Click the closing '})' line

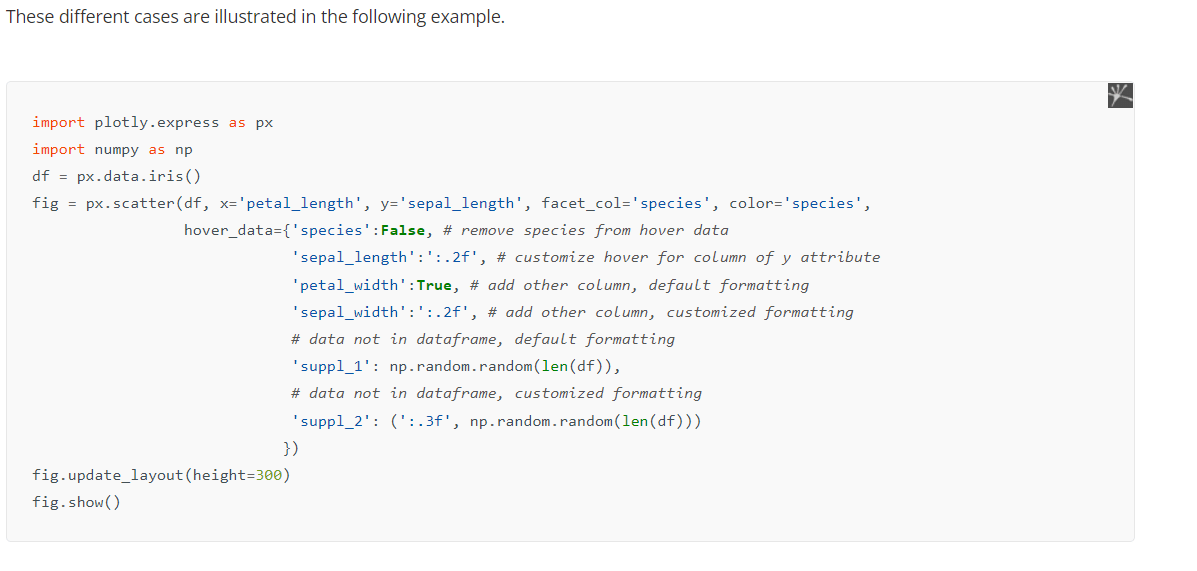click(x=291, y=447)
